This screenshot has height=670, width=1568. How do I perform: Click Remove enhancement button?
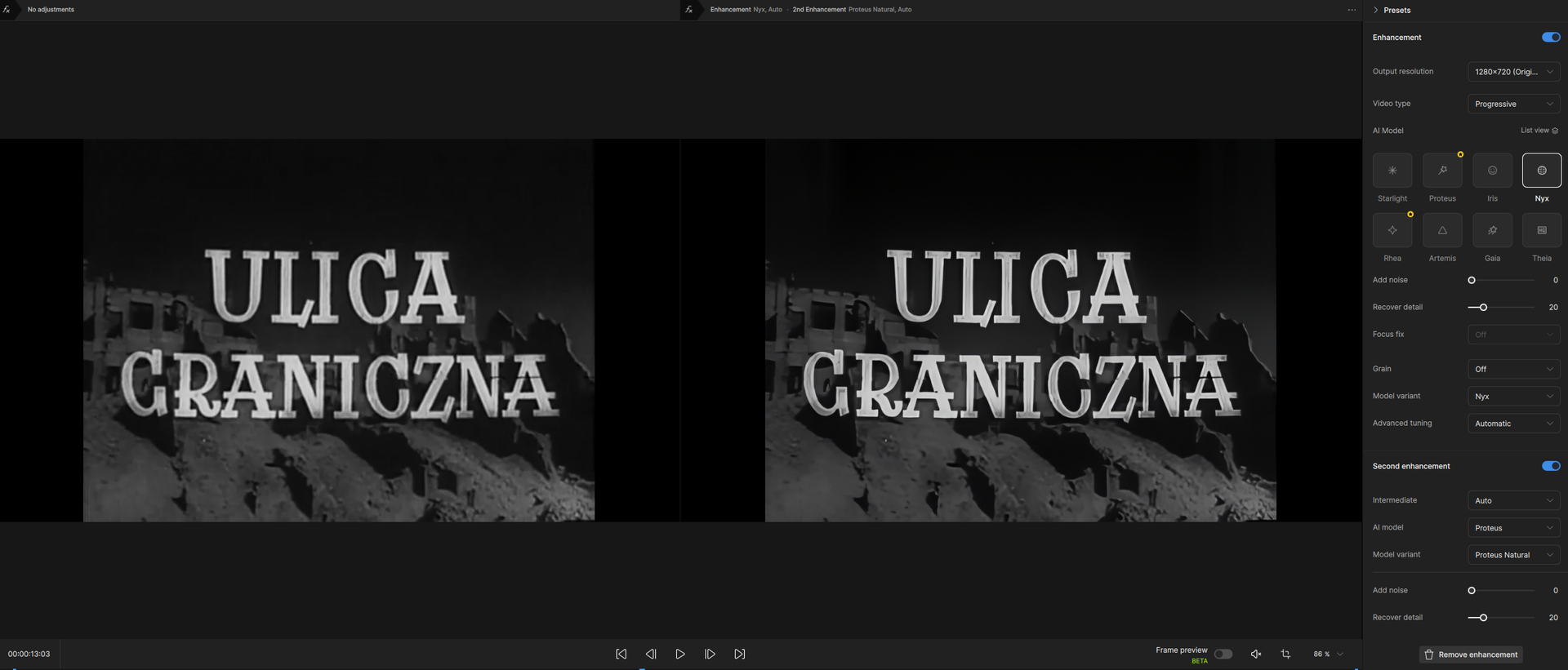[x=1470, y=654]
